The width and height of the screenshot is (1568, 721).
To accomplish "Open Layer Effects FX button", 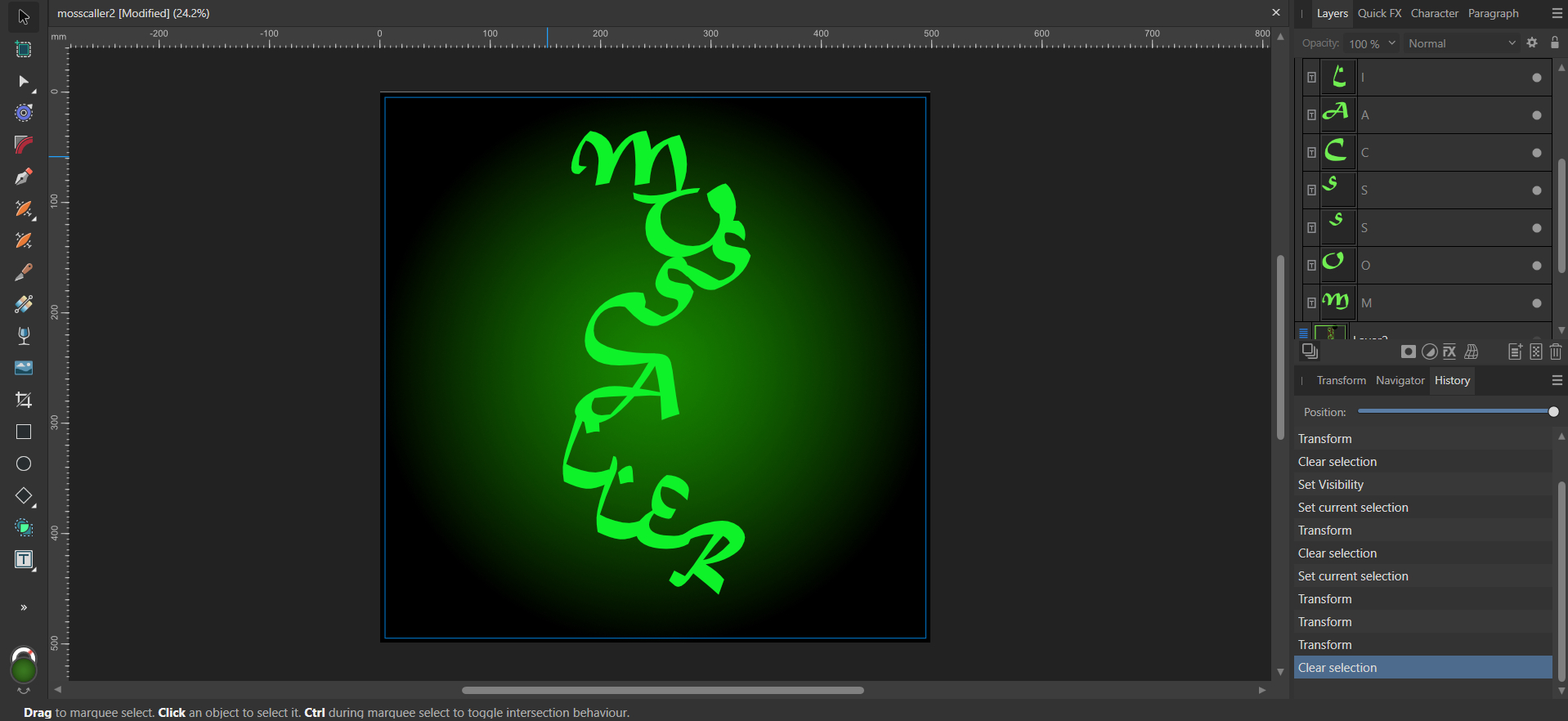I will (x=1449, y=352).
